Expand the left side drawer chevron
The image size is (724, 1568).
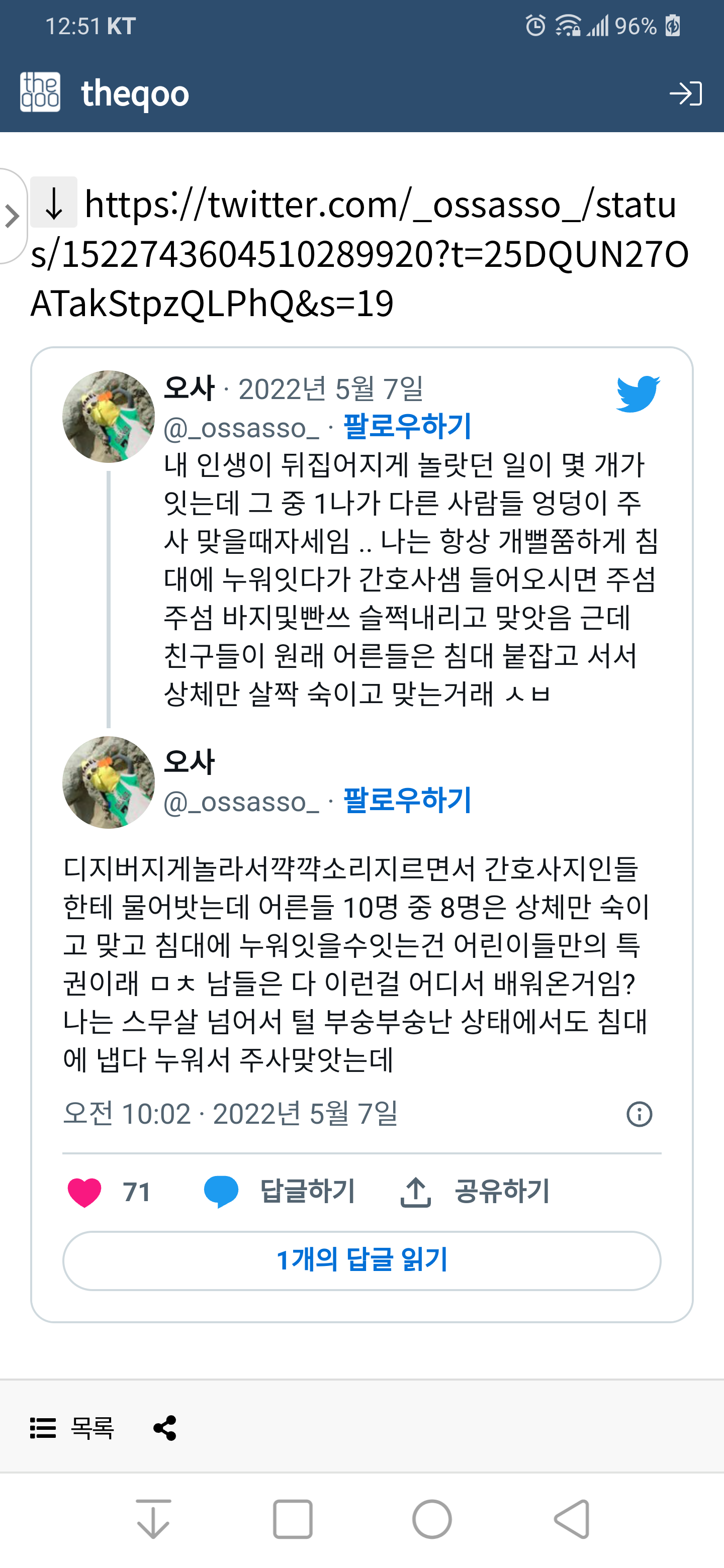coord(12,216)
